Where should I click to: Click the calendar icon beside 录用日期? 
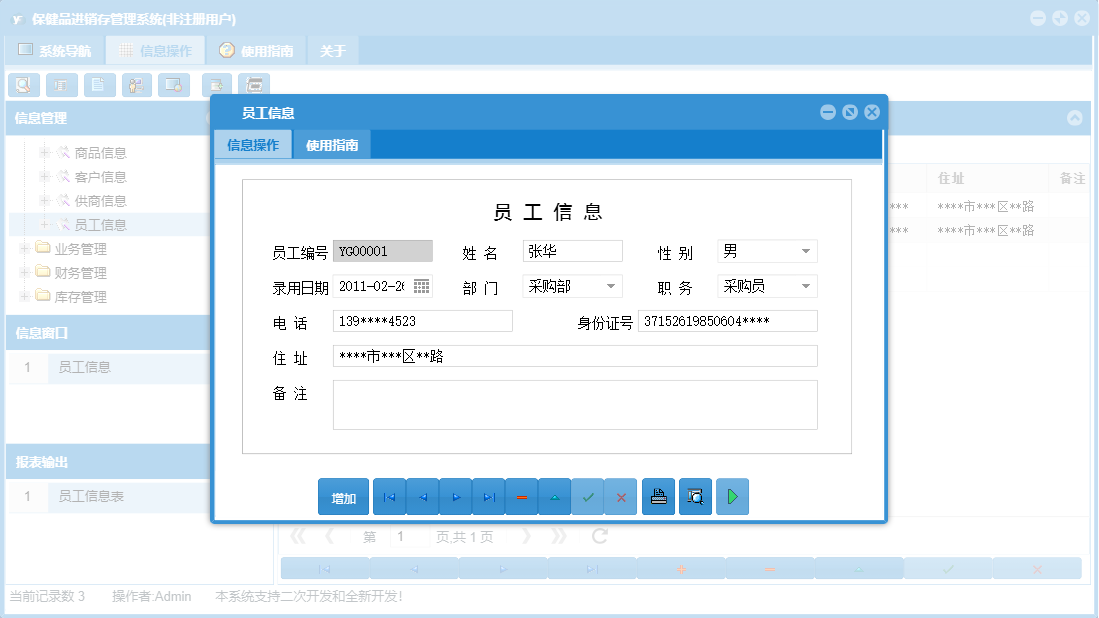click(422, 286)
